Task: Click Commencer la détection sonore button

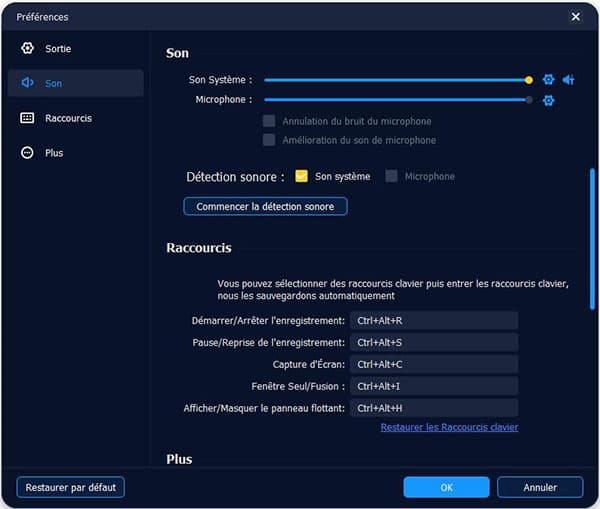Action: (x=265, y=206)
